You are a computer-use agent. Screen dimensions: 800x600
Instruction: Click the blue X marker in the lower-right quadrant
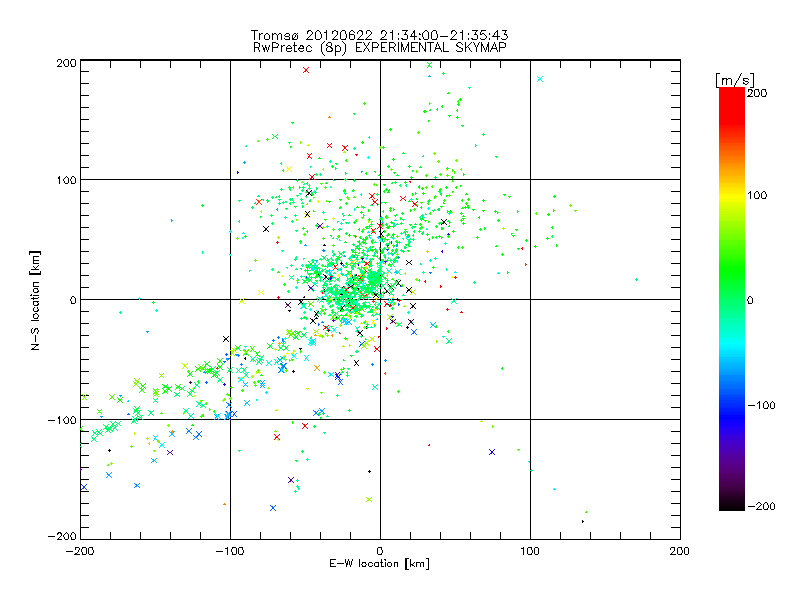pos(492,452)
